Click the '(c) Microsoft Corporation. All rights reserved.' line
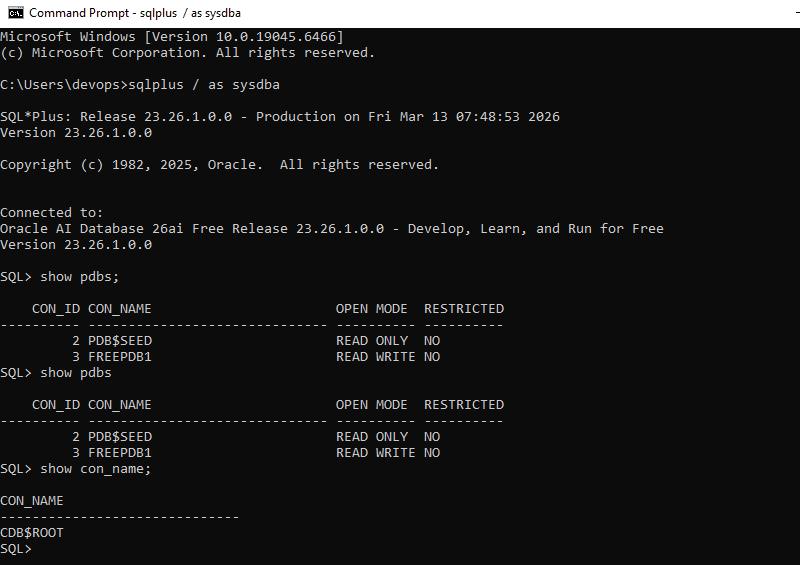 (x=187, y=53)
